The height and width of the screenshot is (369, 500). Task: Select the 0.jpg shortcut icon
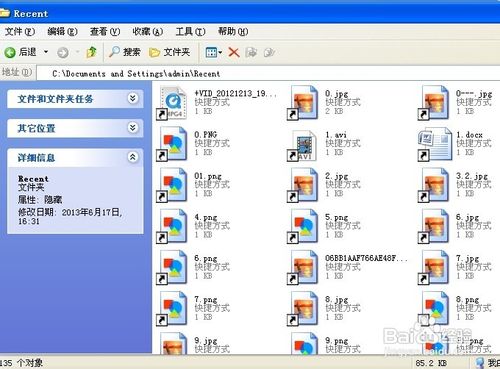click(x=303, y=103)
